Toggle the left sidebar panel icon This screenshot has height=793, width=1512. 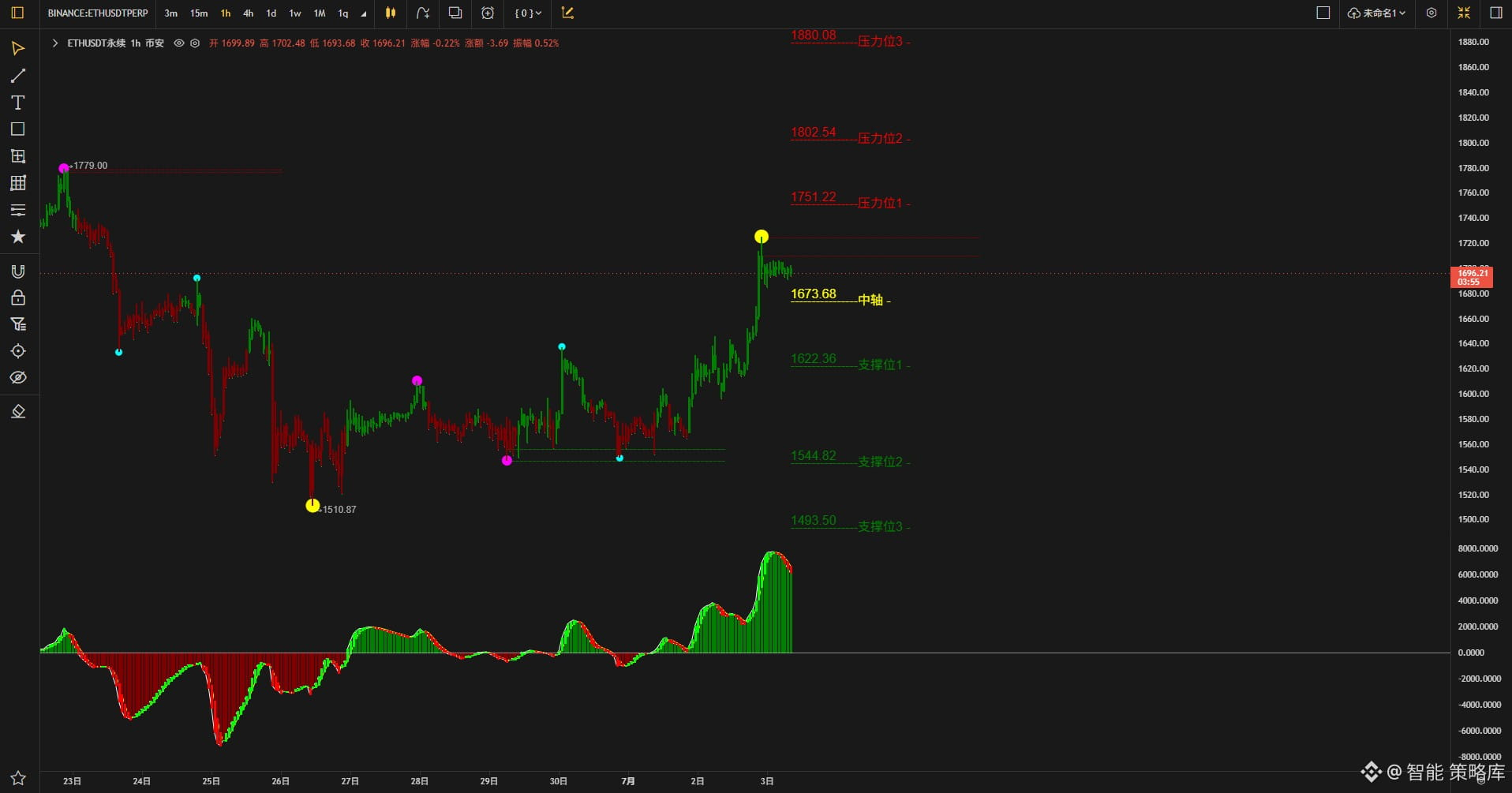tap(17, 13)
